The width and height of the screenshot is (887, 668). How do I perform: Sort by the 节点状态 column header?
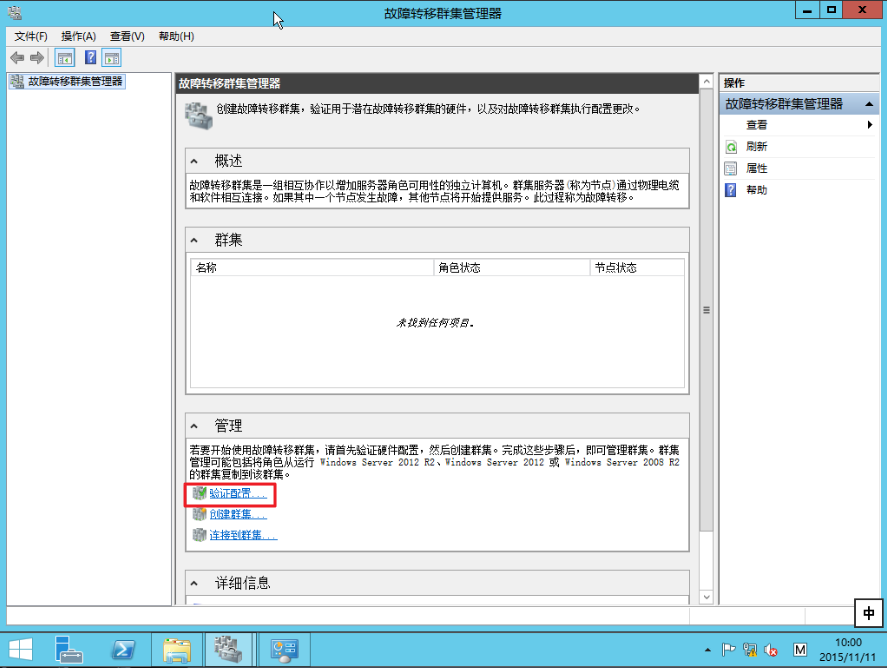(638, 268)
